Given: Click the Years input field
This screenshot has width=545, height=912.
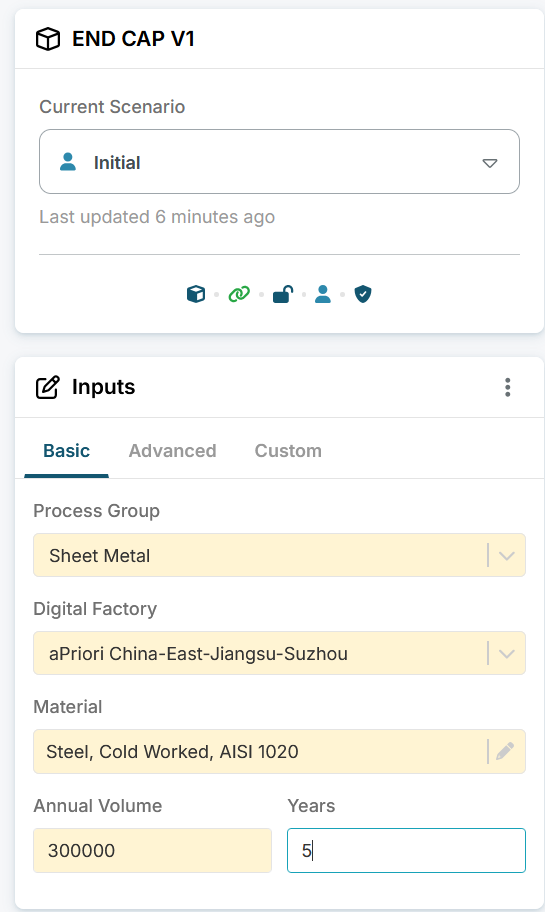Looking at the screenshot, I should coord(407,850).
